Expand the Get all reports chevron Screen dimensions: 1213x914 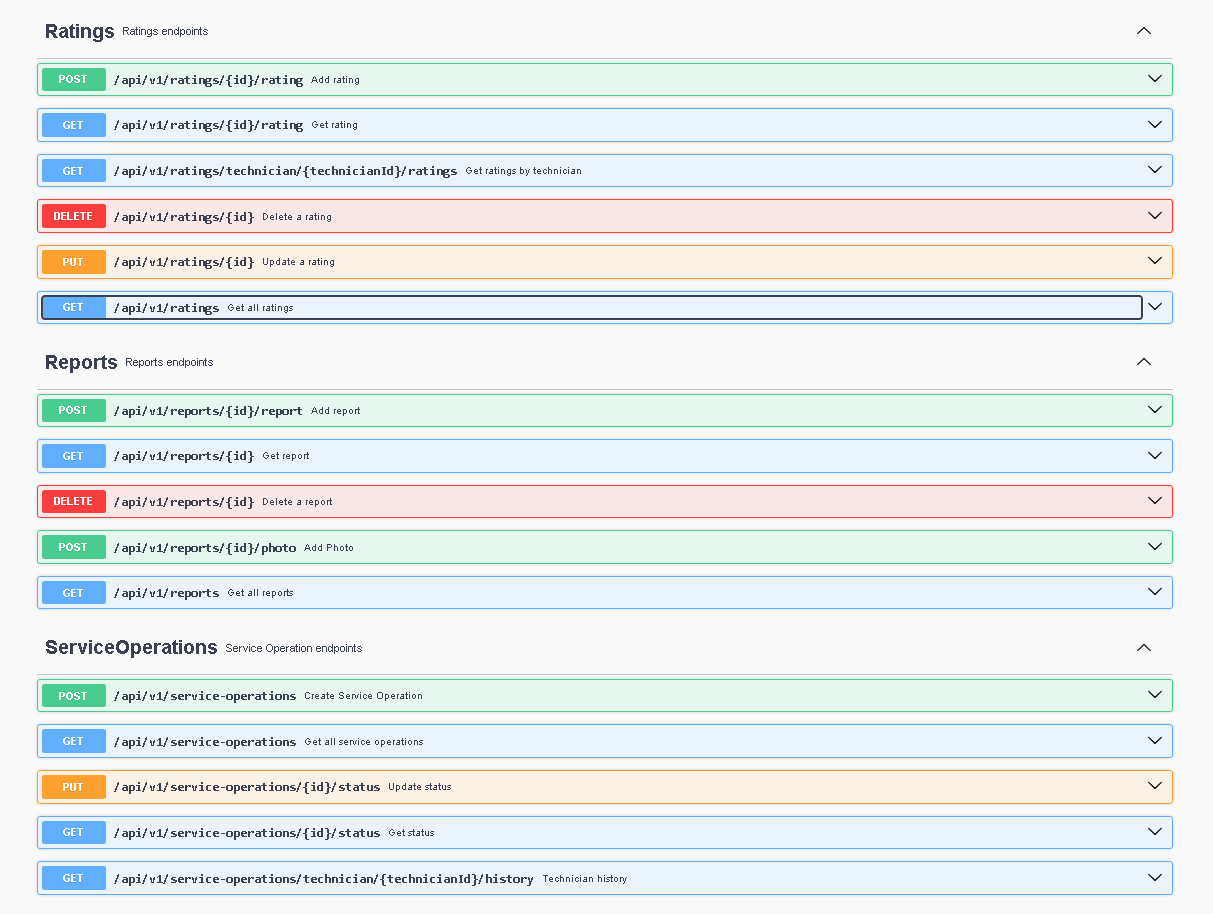[1155, 592]
